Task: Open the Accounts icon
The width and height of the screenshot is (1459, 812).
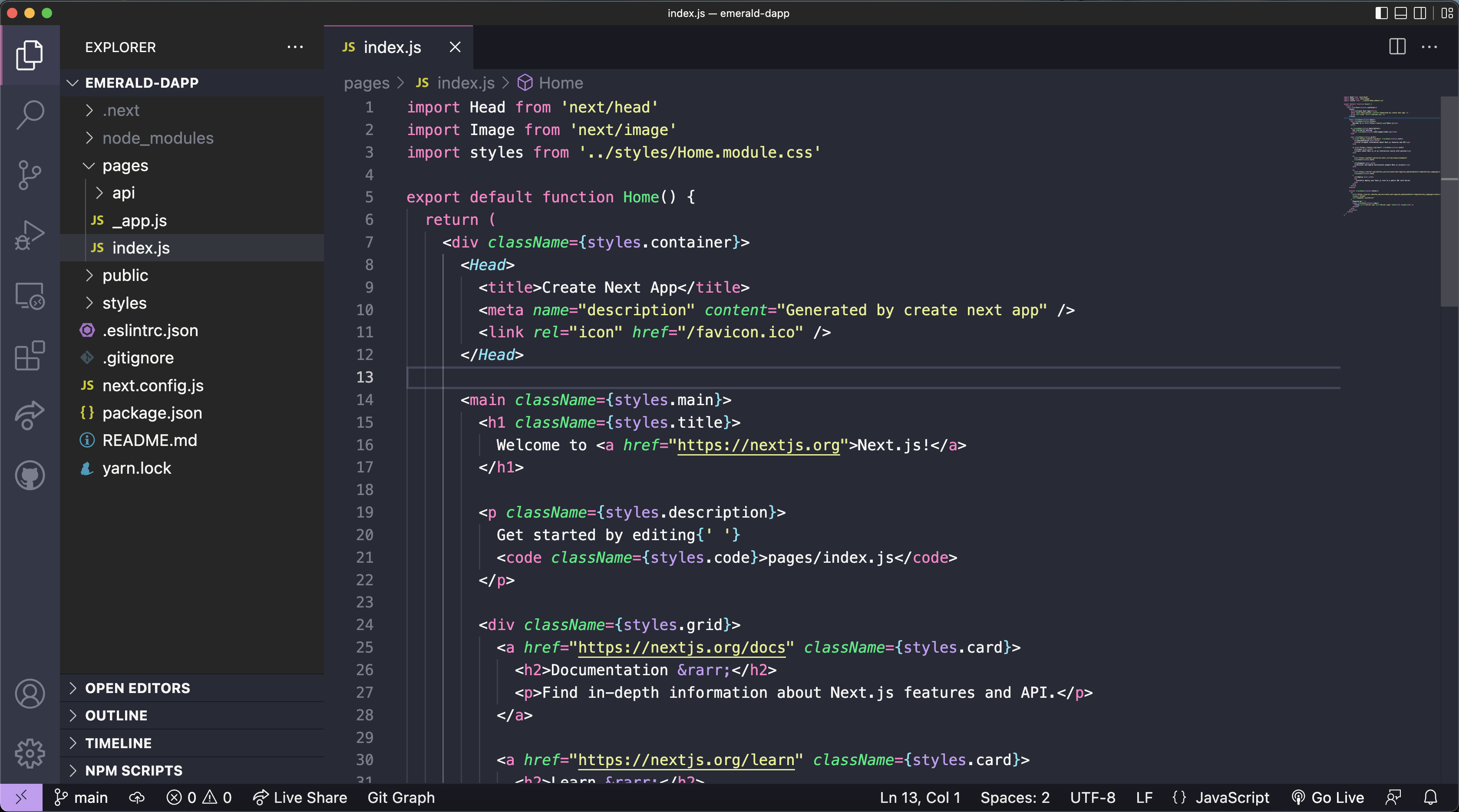Action: coord(30,693)
